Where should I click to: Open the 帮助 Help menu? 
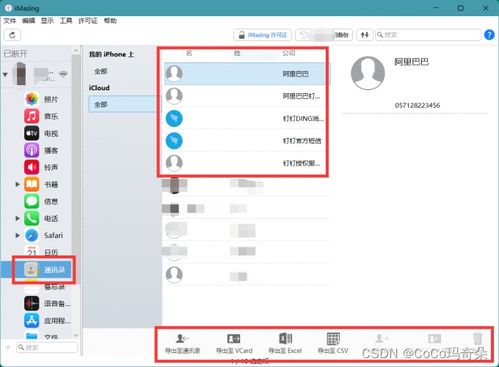(110, 21)
